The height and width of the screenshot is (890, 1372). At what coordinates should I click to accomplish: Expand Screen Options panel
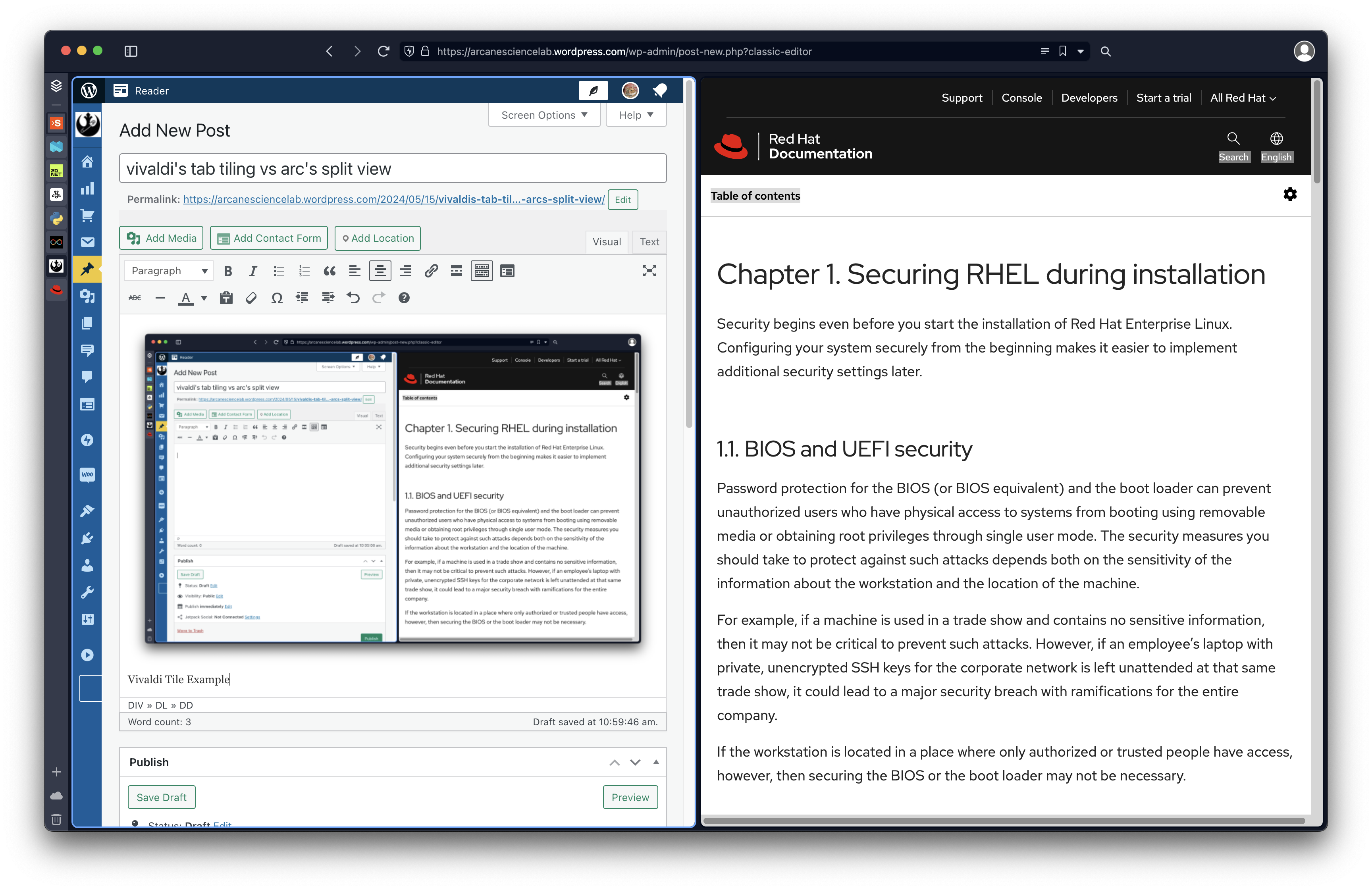click(543, 115)
